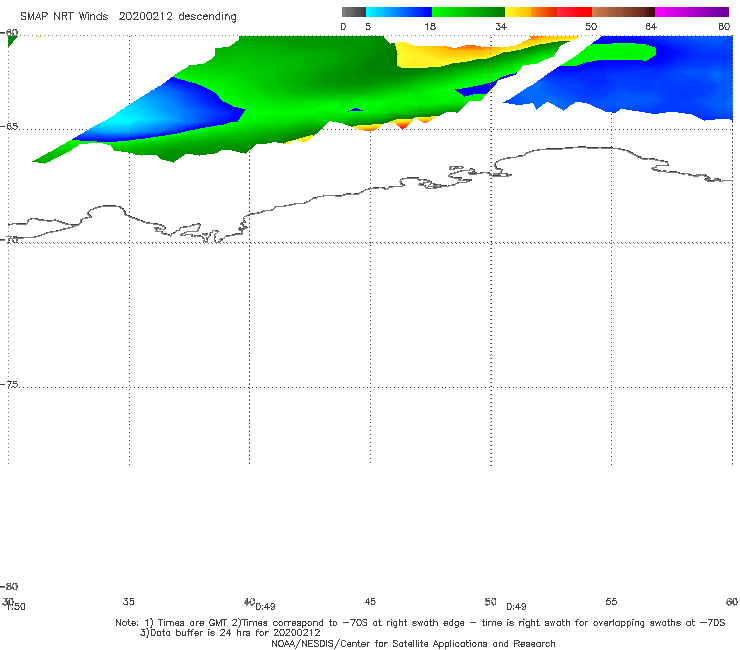Click the swath time label beside longitude 40
Screen dimensions: 740x650
click(266, 607)
